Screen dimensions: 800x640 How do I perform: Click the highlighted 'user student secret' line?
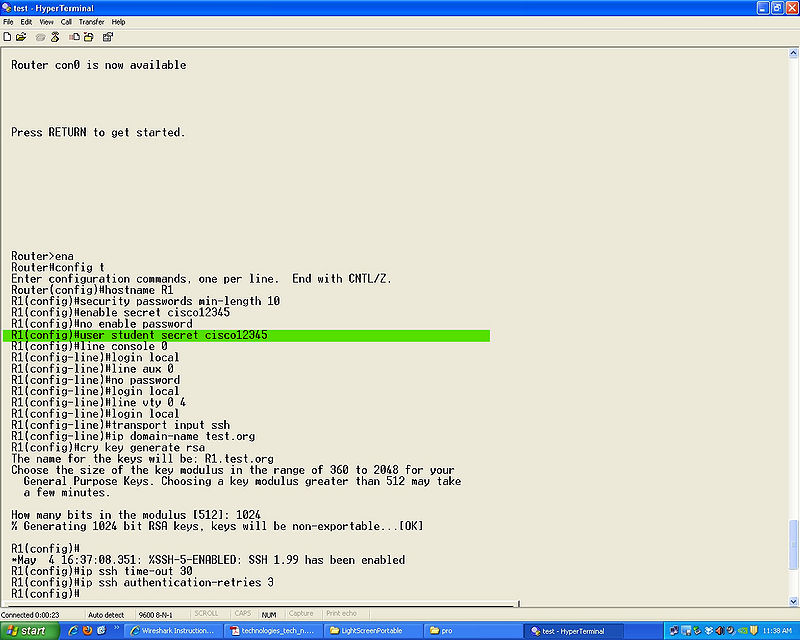(246, 335)
